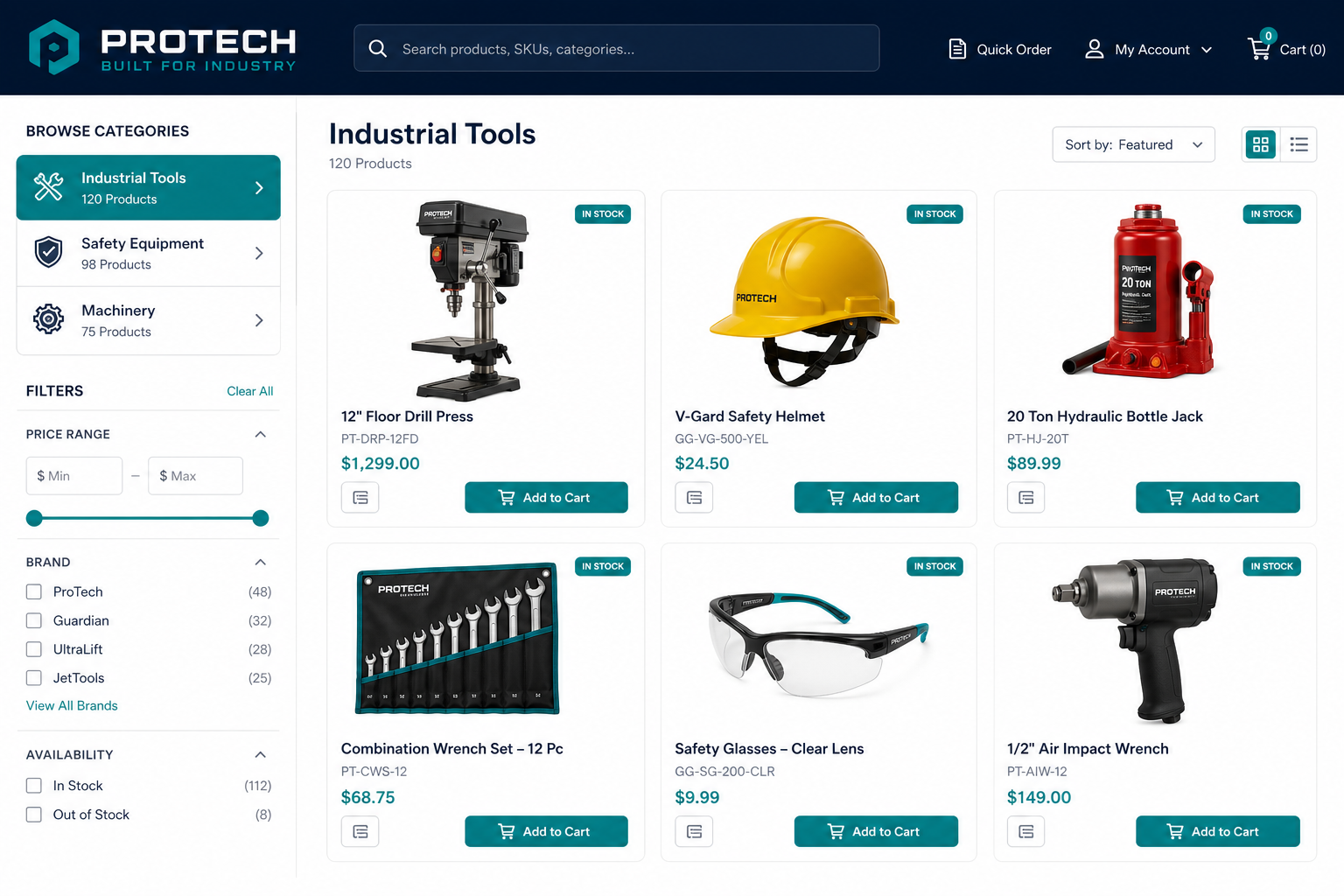Viewport: 1344px width, 896px height.
Task: Click In Stock badge on Drill Press
Action: 603,214
